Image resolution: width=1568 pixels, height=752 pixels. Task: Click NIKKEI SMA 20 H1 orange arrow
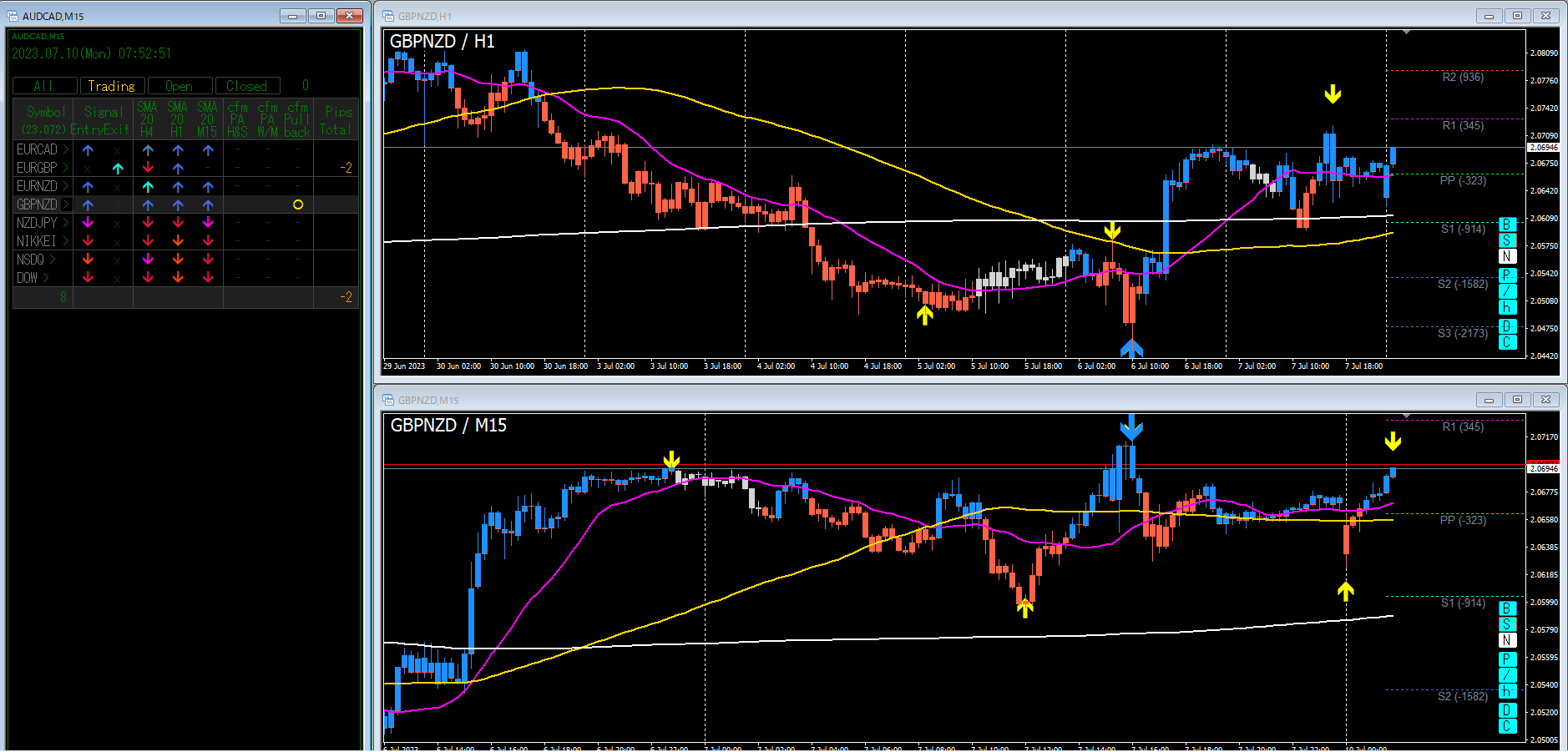point(178,241)
